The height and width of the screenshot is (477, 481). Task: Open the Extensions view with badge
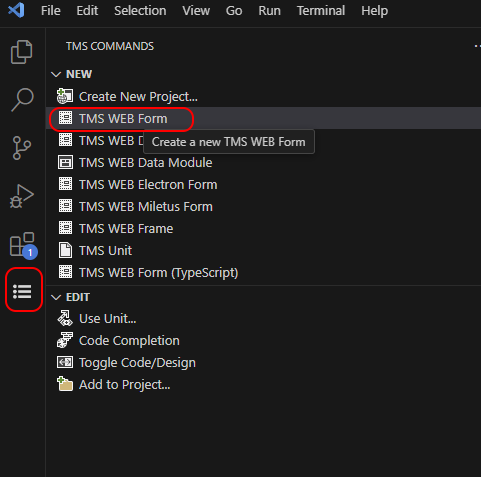click(x=23, y=245)
